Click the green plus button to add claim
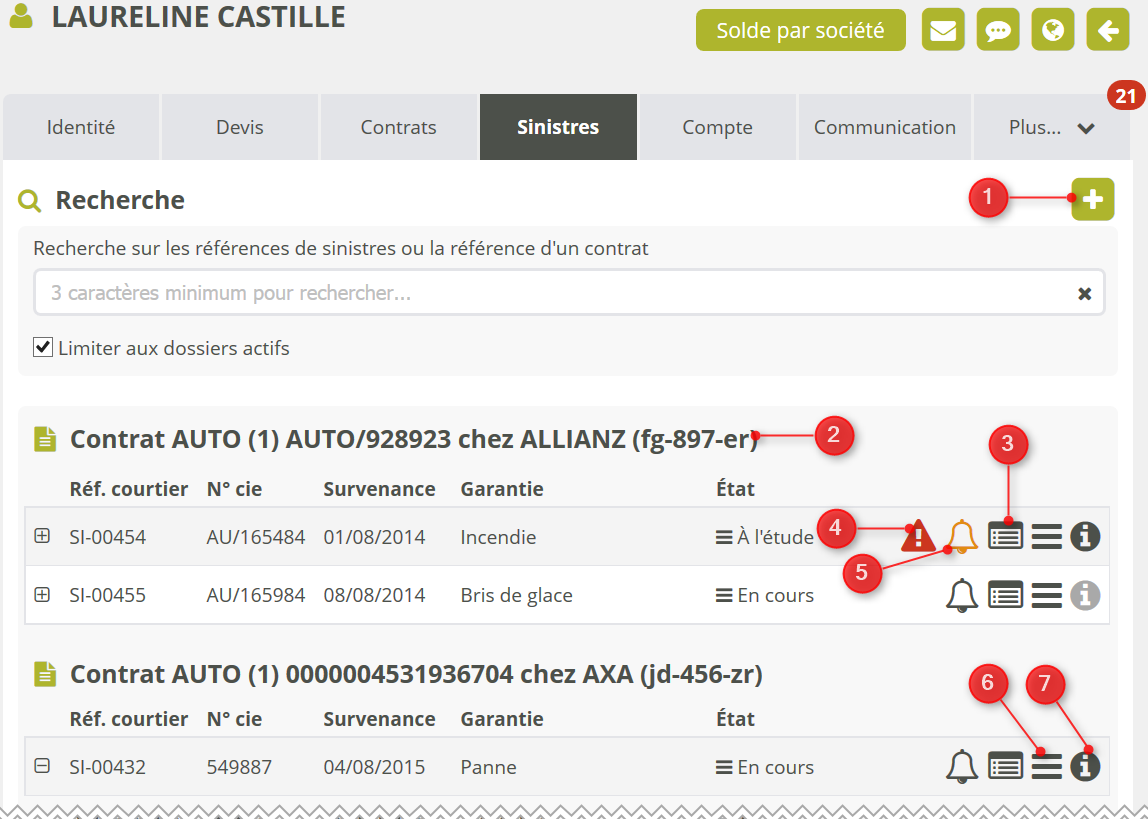This screenshot has width=1148, height=819. [1093, 199]
